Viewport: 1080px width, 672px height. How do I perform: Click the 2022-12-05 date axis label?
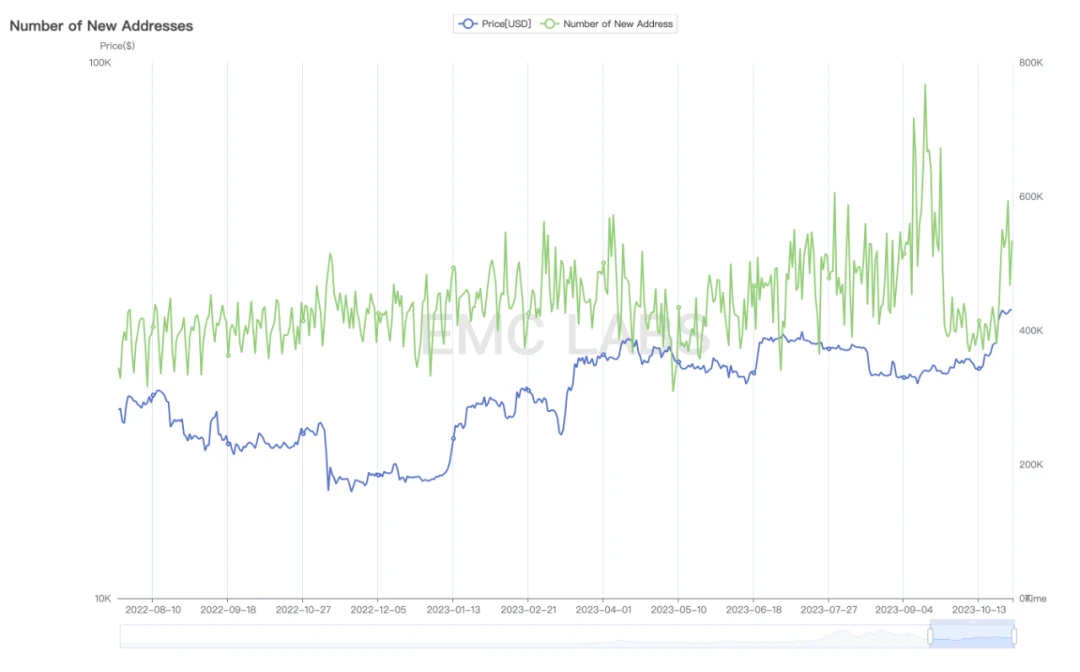tap(378, 608)
